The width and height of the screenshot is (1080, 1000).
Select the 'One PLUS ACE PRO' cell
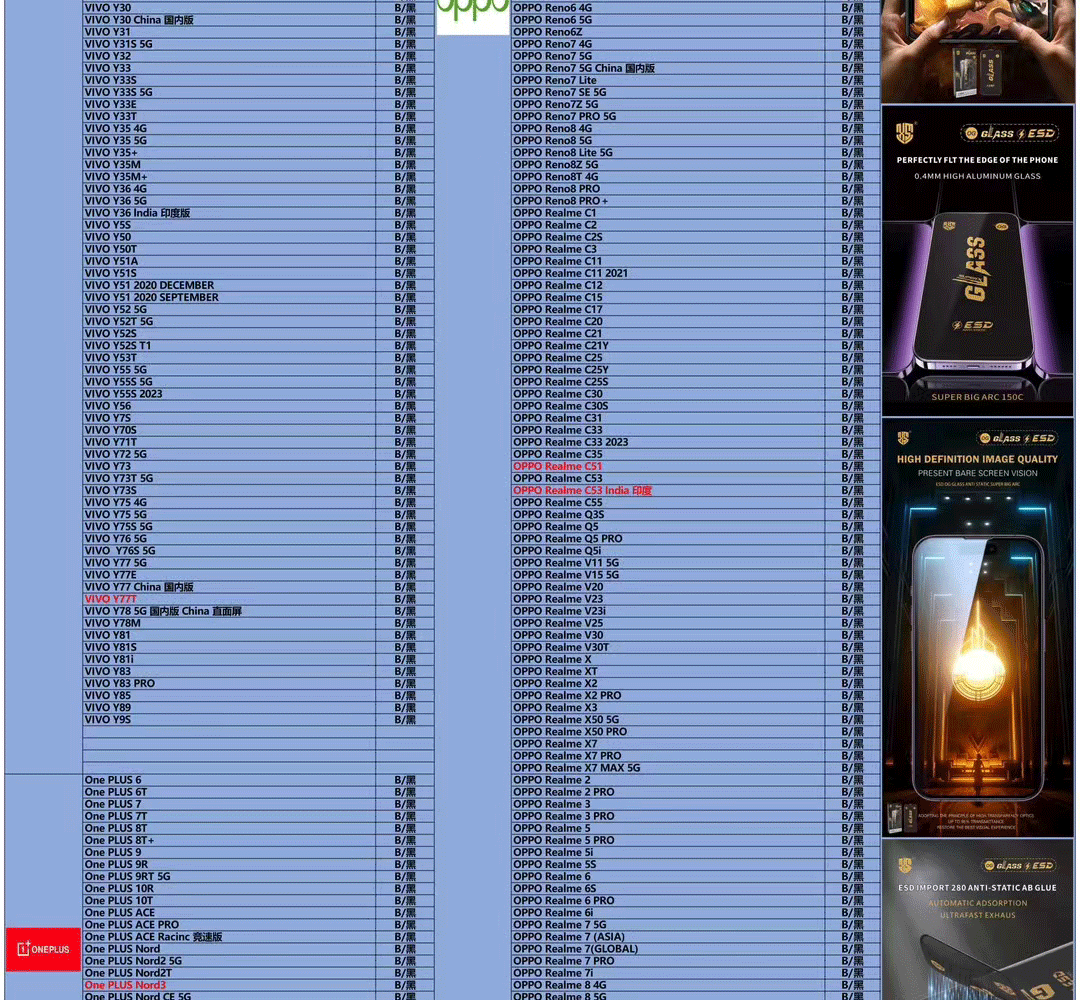[229, 925]
